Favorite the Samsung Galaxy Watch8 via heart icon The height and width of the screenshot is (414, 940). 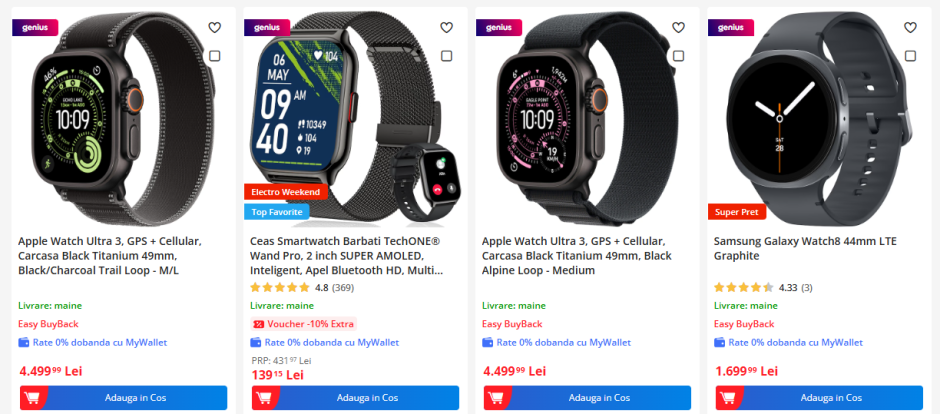click(x=911, y=28)
